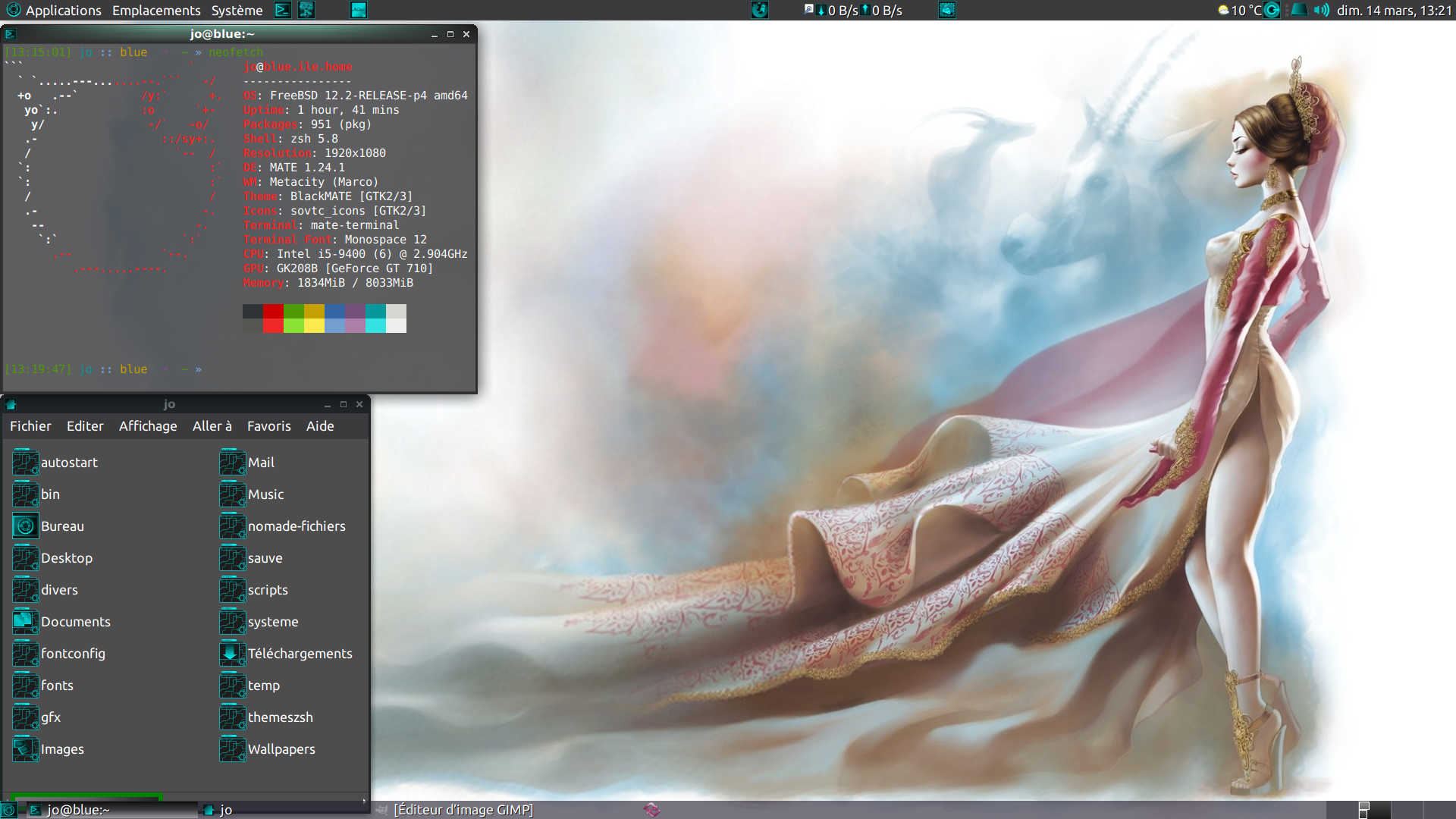Open the Bureau folder
The image size is (1456, 819).
(49, 526)
